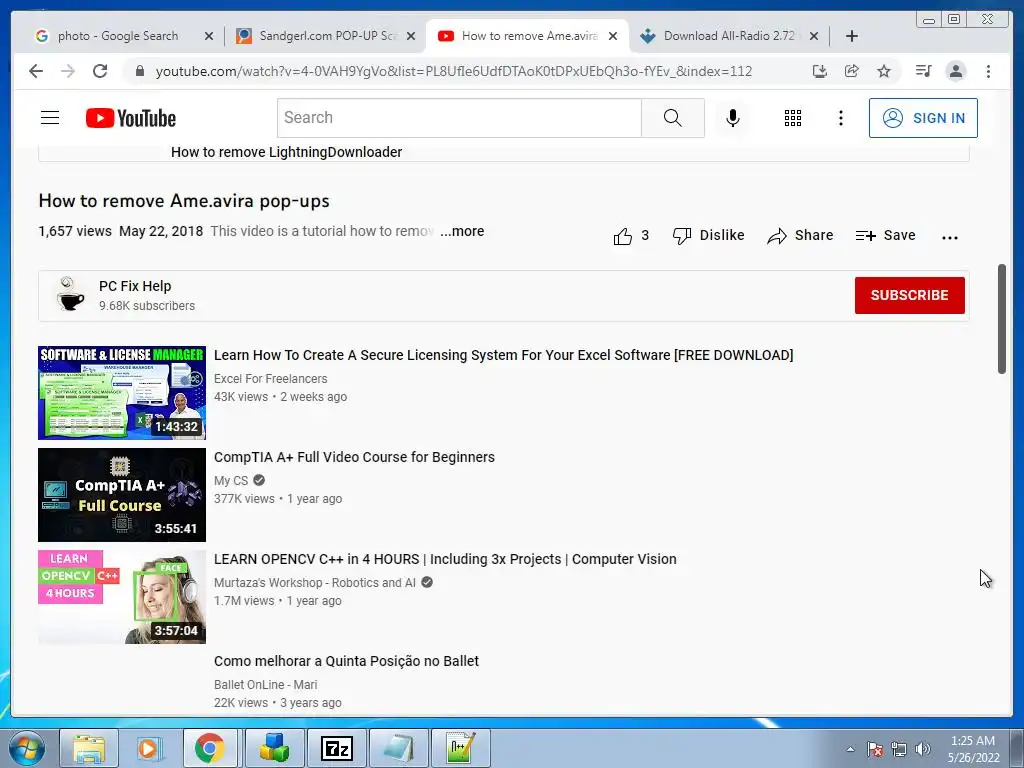Open Chrome media control icon
Image resolution: width=1024 pixels, height=768 pixels.
923,71
